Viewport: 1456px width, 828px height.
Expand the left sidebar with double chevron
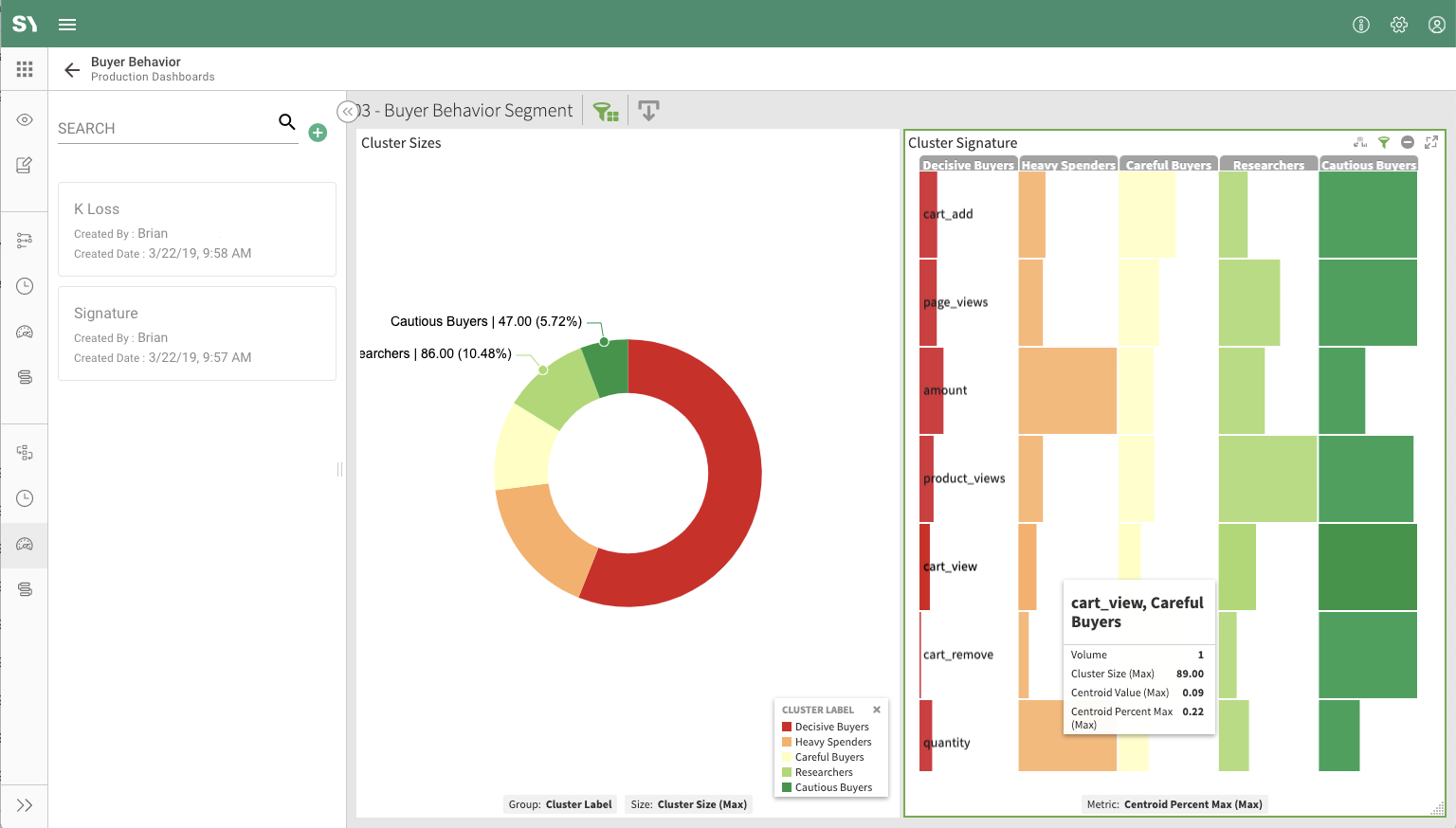(x=25, y=805)
